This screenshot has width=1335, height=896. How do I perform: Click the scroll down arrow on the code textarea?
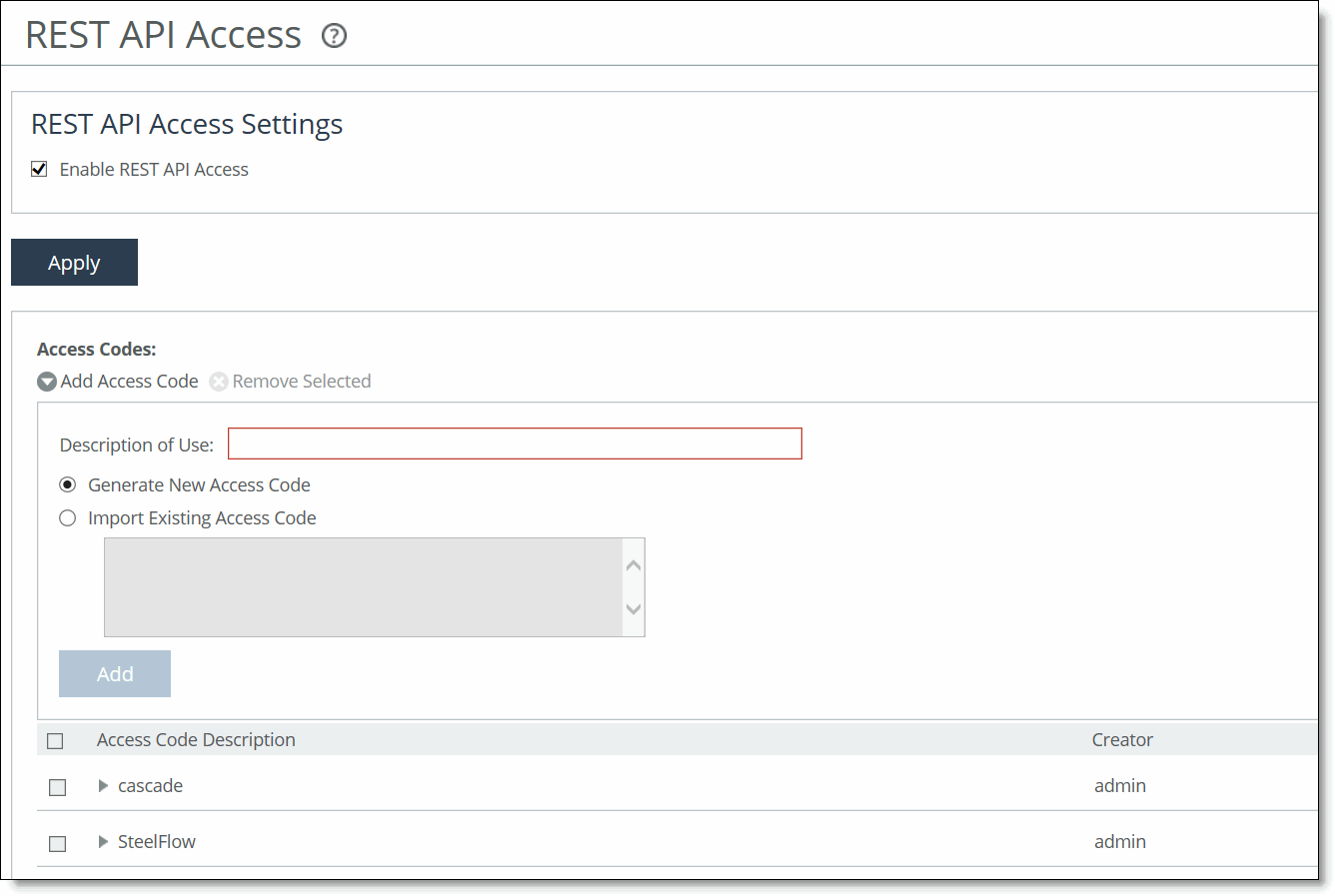tap(633, 610)
